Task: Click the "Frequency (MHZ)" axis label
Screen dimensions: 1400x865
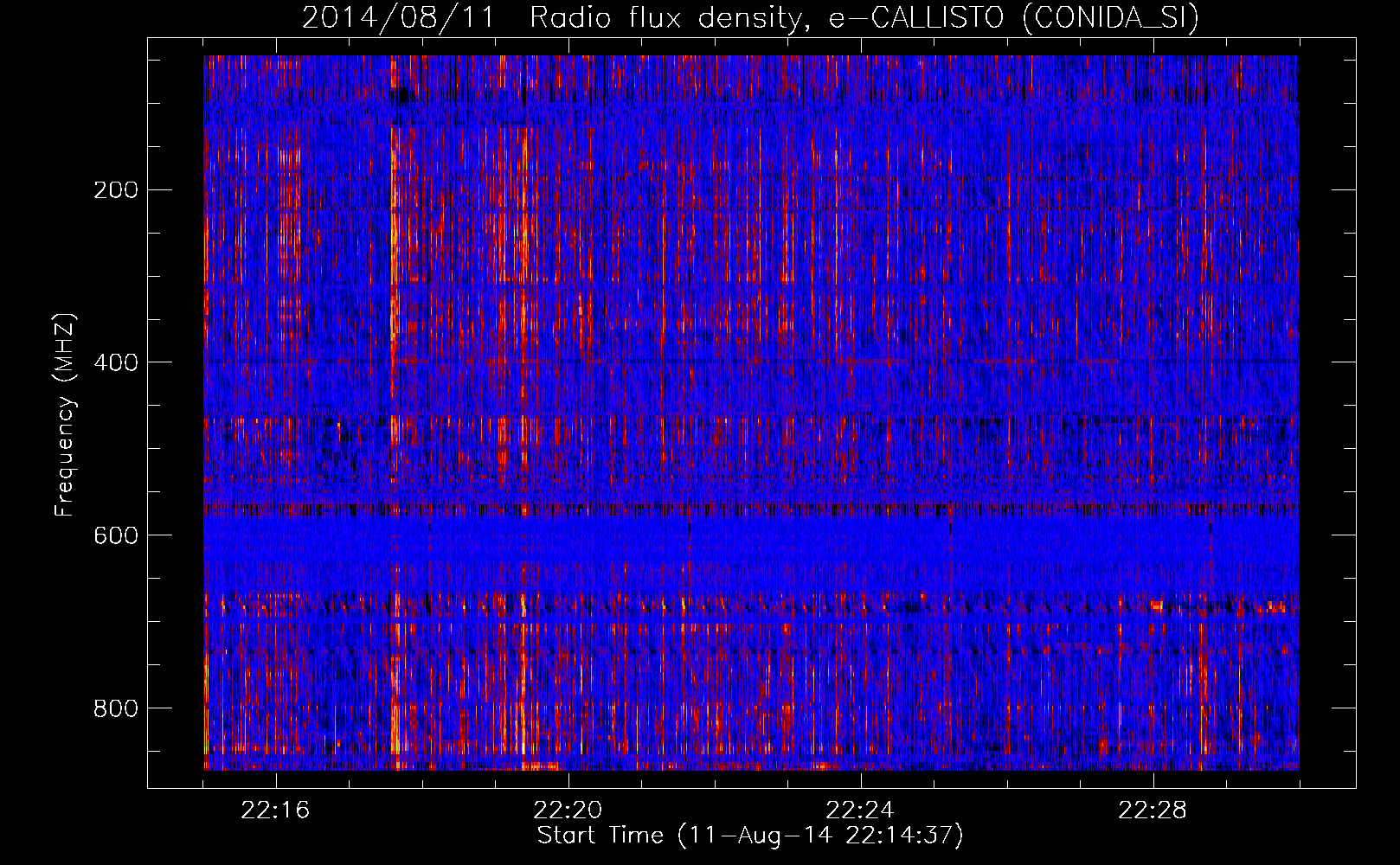Action: tap(65, 414)
